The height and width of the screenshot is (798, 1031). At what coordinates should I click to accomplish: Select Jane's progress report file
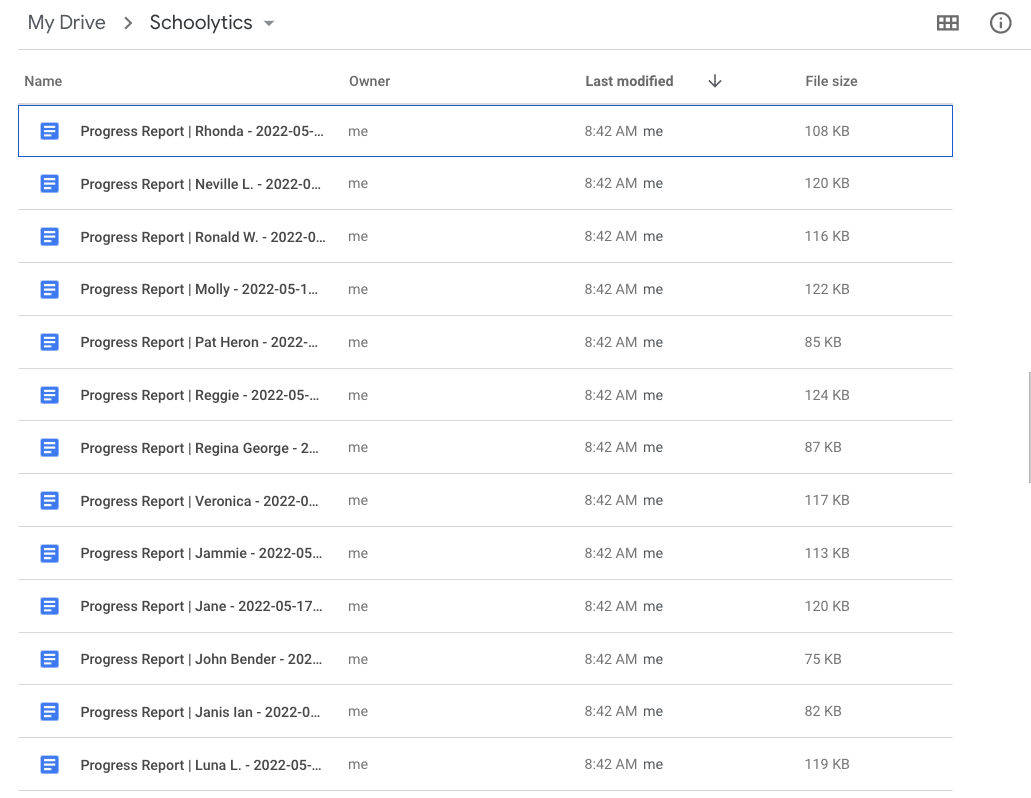coord(201,606)
